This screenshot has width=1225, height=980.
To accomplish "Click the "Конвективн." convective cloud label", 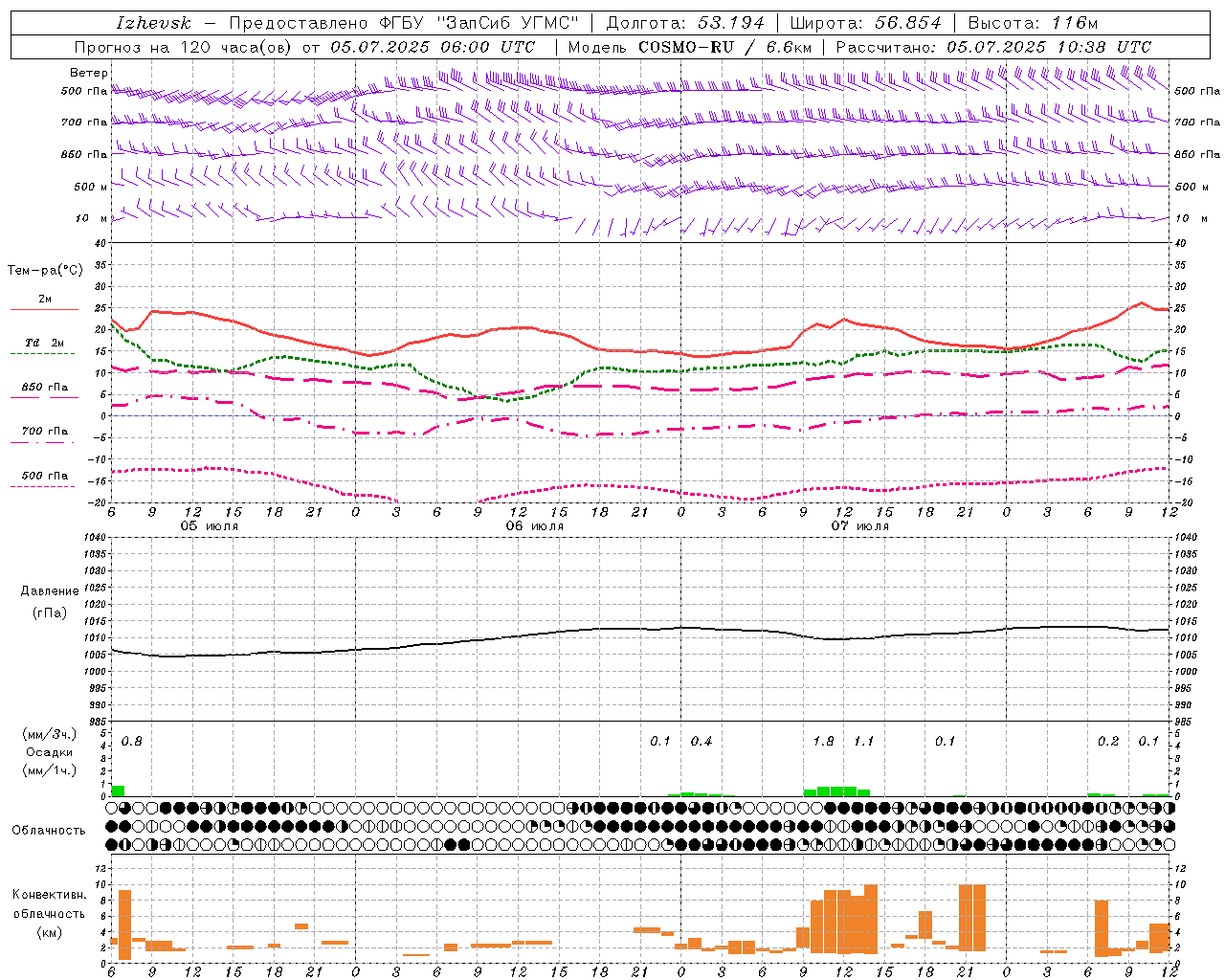I will tap(49, 895).
